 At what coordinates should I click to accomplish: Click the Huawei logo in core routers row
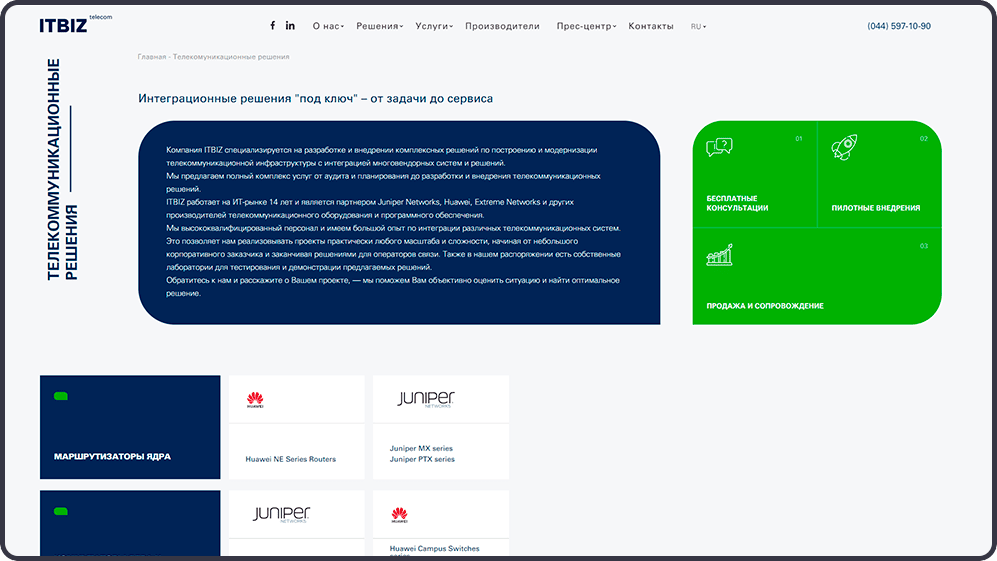point(255,400)
